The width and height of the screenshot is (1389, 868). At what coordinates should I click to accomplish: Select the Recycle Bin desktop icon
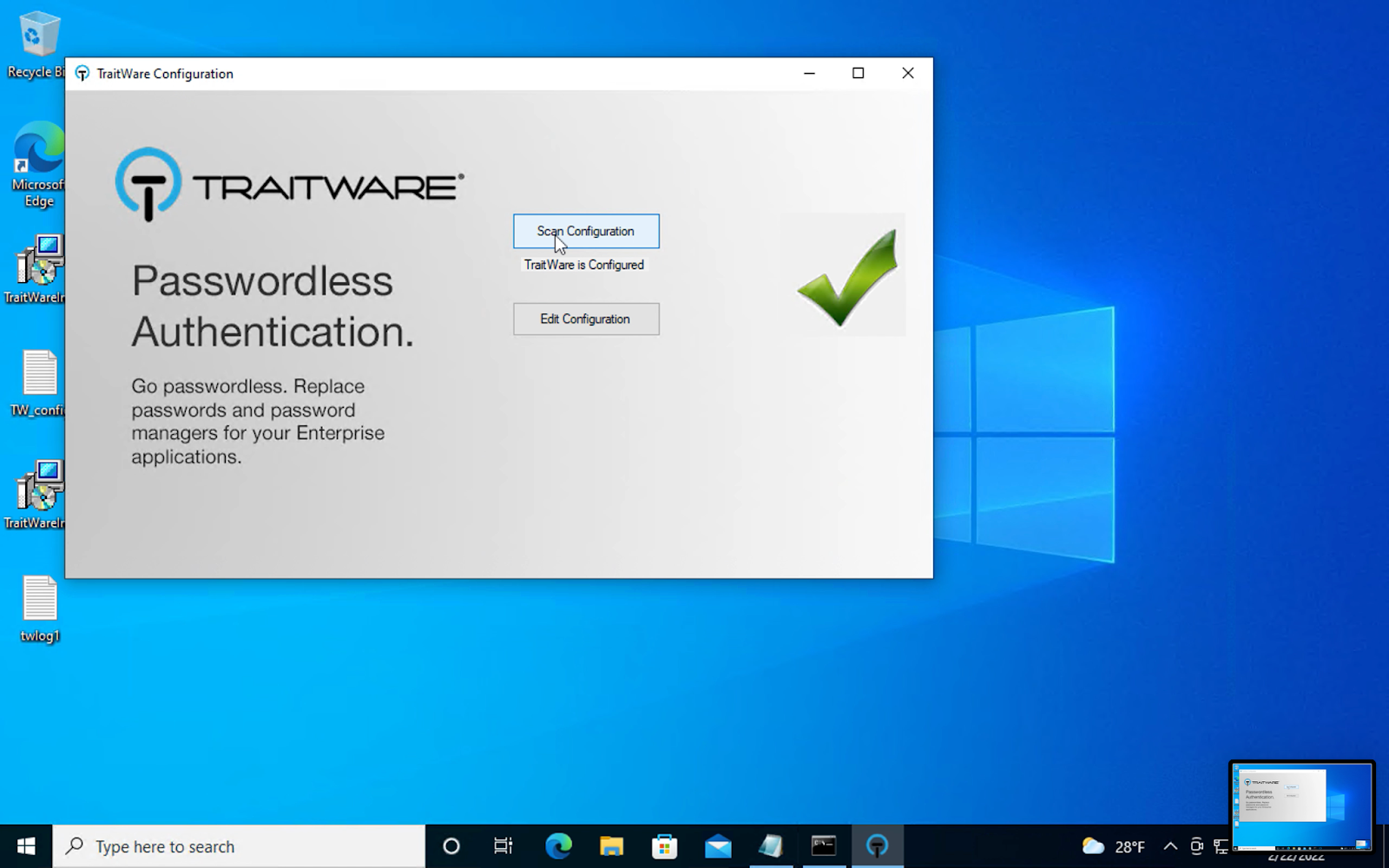[36, 45]
